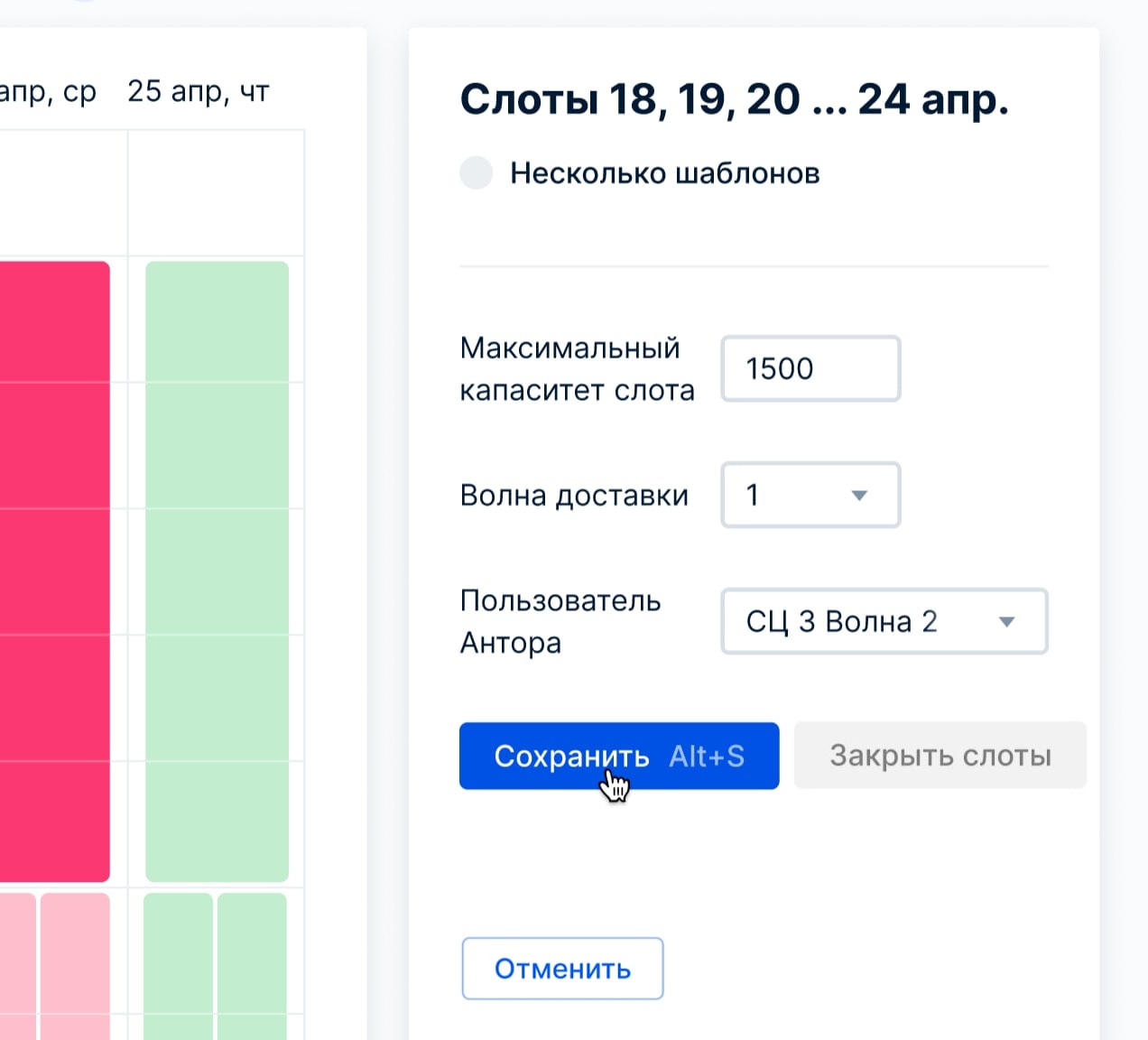Cancel using the "Отменить" button
The height and width of the screenshot is (1040, 1148).
tap(562, 969)
